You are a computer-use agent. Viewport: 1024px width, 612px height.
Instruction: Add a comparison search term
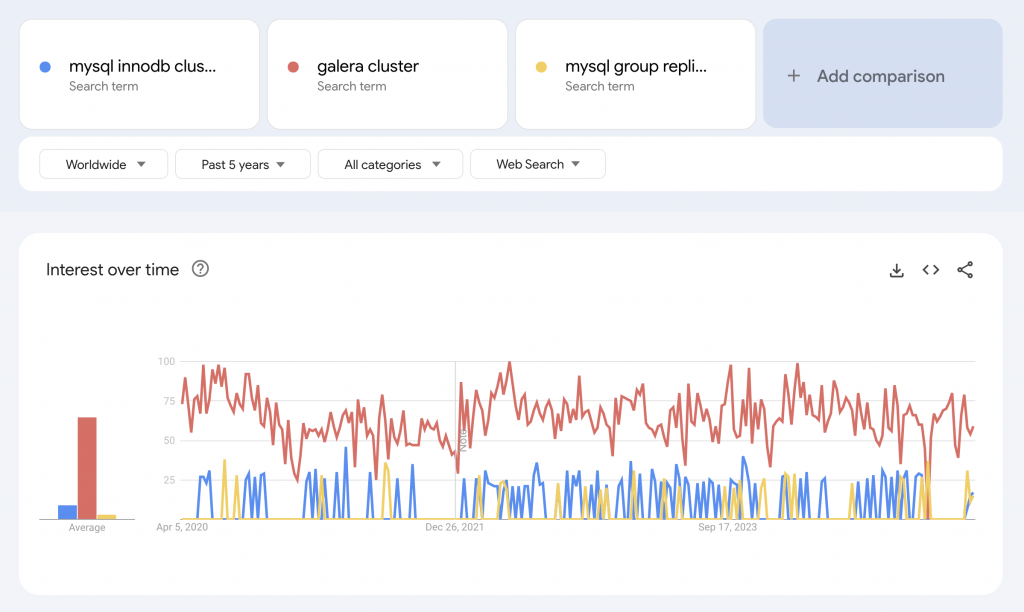tap(883, 74)
